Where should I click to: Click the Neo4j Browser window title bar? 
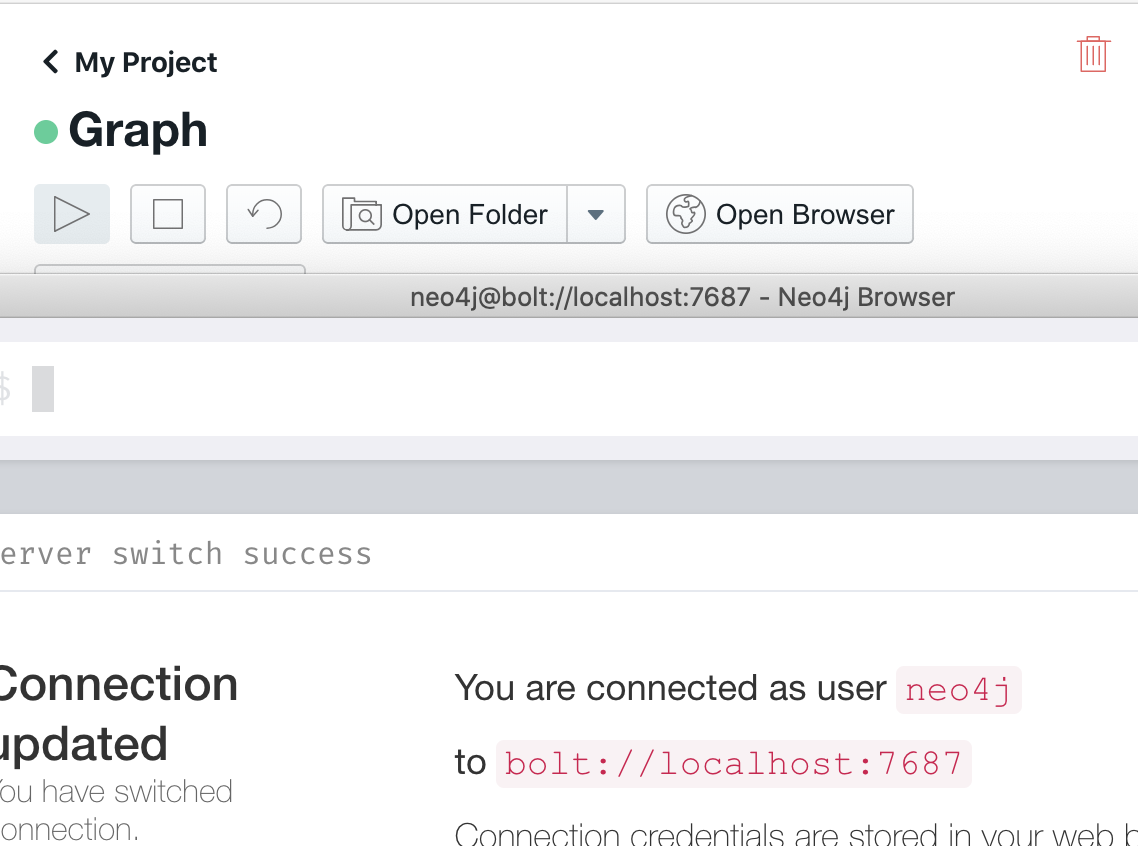569,297
